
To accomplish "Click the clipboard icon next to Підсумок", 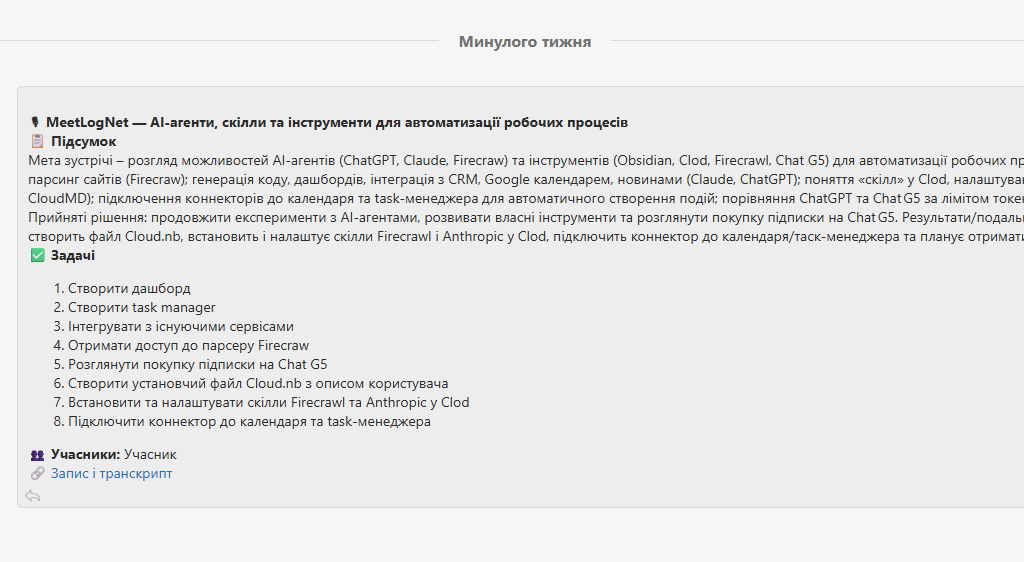I will [x=37, y=141].
